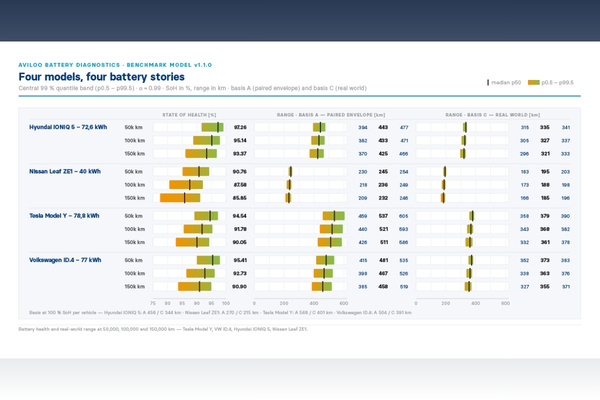Click the Volkswagen ID.4 SoH value 92.73
This screenshot has width=600, height=400.
point(240,274)
